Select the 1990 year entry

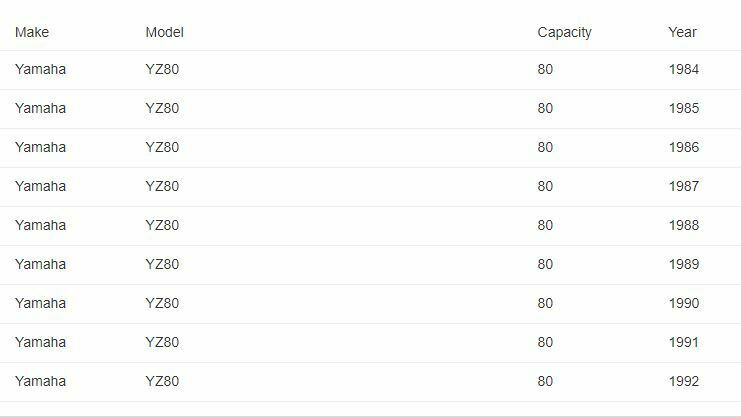click(684, 303)
